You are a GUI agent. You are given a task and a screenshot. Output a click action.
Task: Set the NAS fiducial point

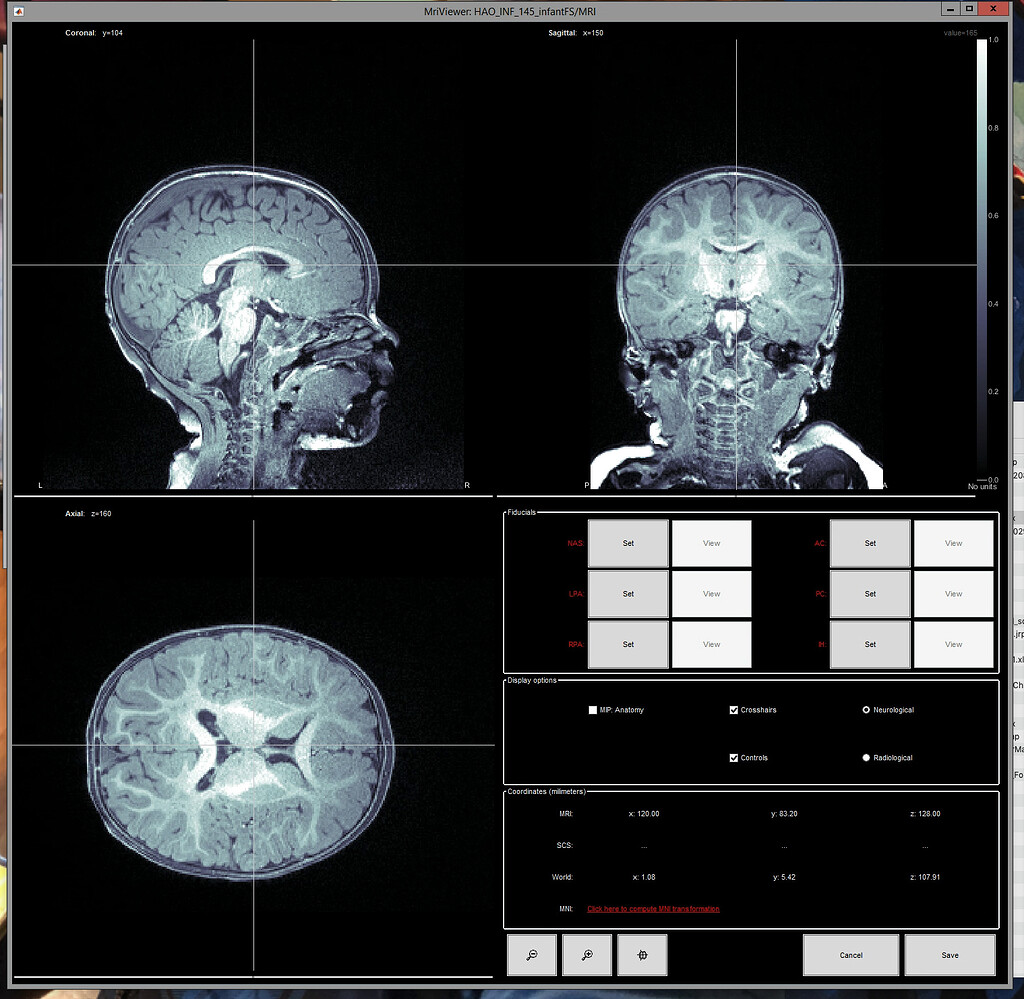(x=628, y=543)
